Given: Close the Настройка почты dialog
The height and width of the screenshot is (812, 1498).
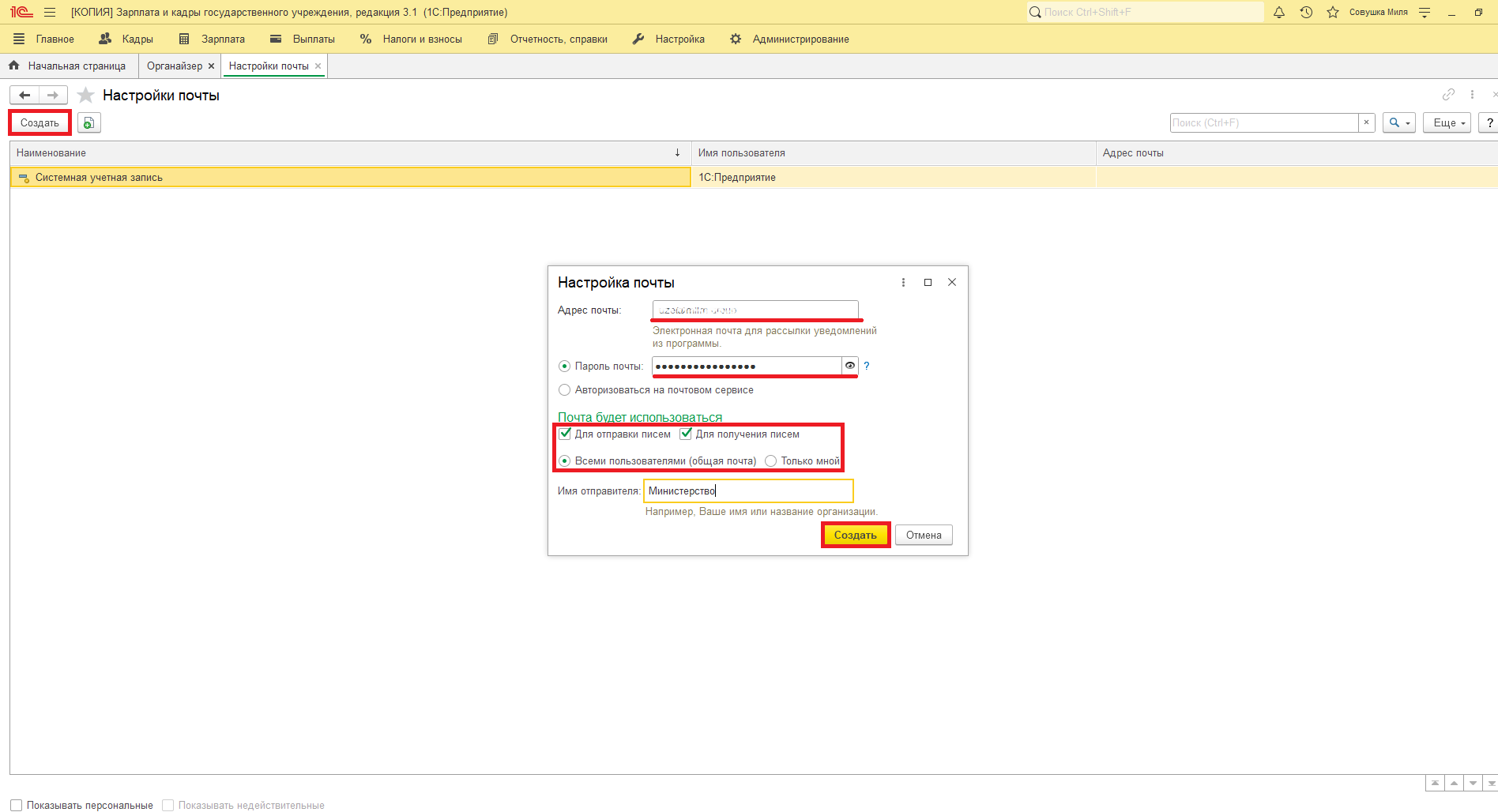Looking at the screenshot, I should coord(952,283).
